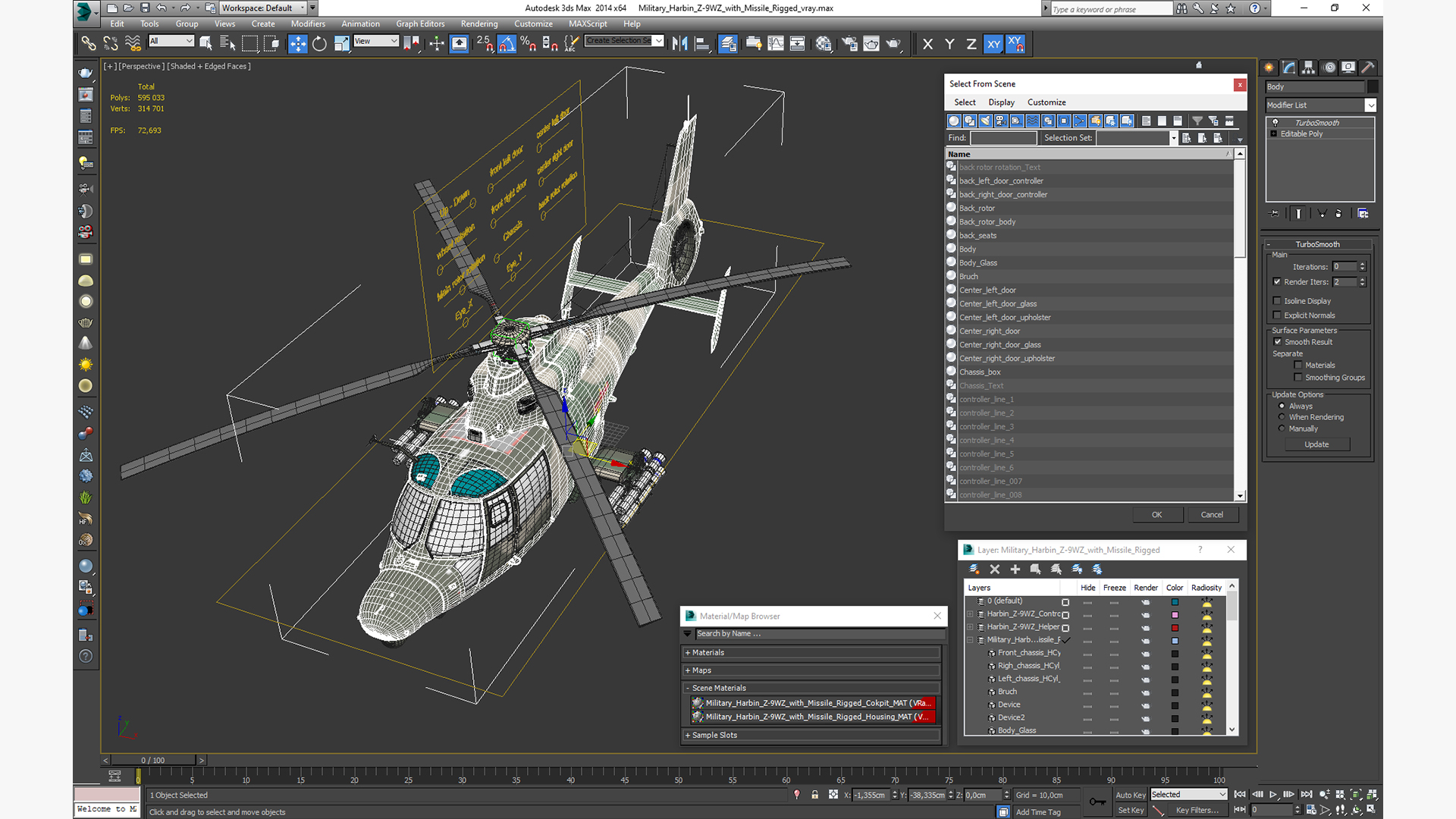Select the Move transform tool
This screenshot has width=1456, height=819.
(x=297, y=44)
